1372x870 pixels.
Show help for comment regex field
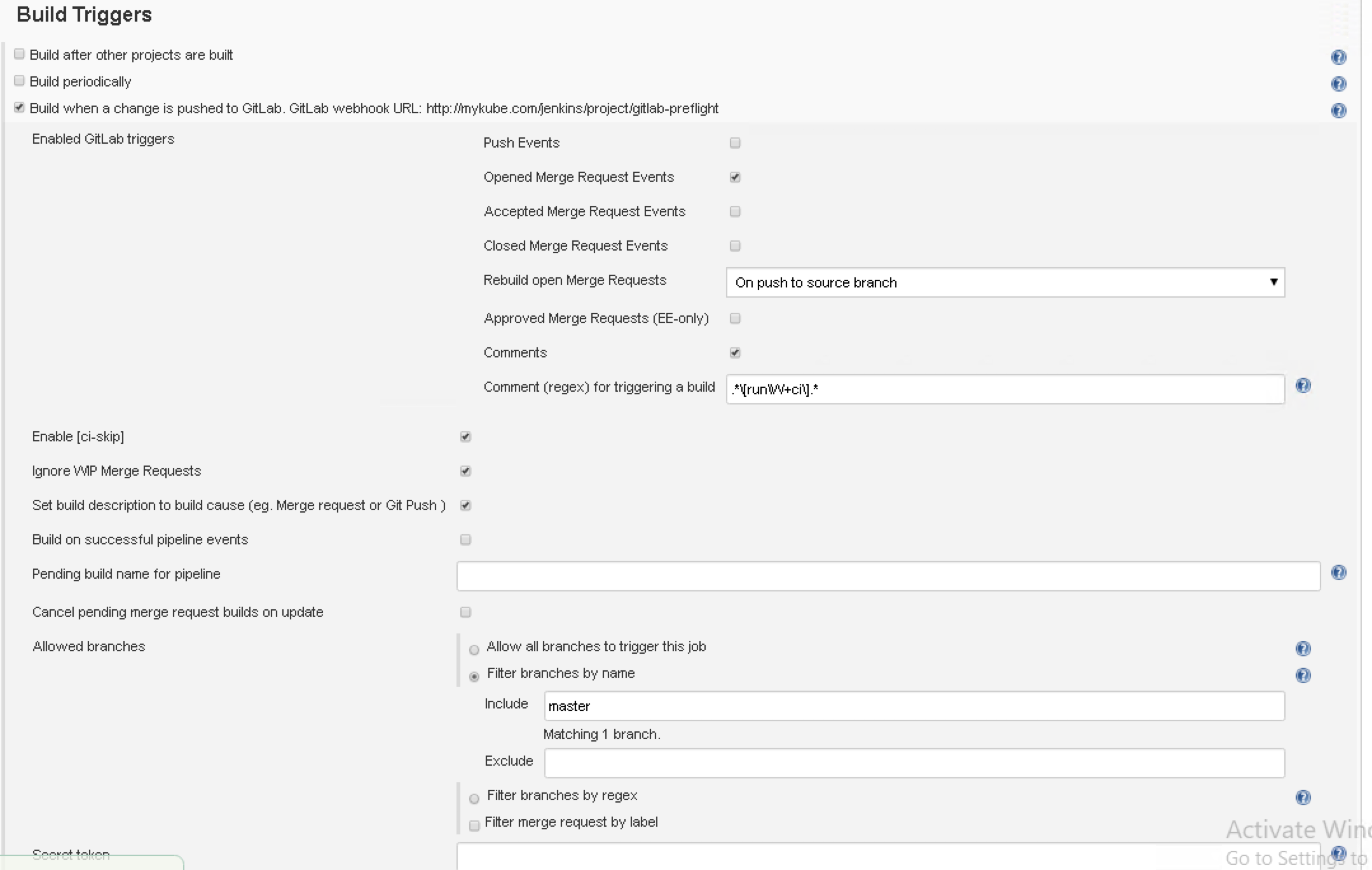(x=1303, y=385)
